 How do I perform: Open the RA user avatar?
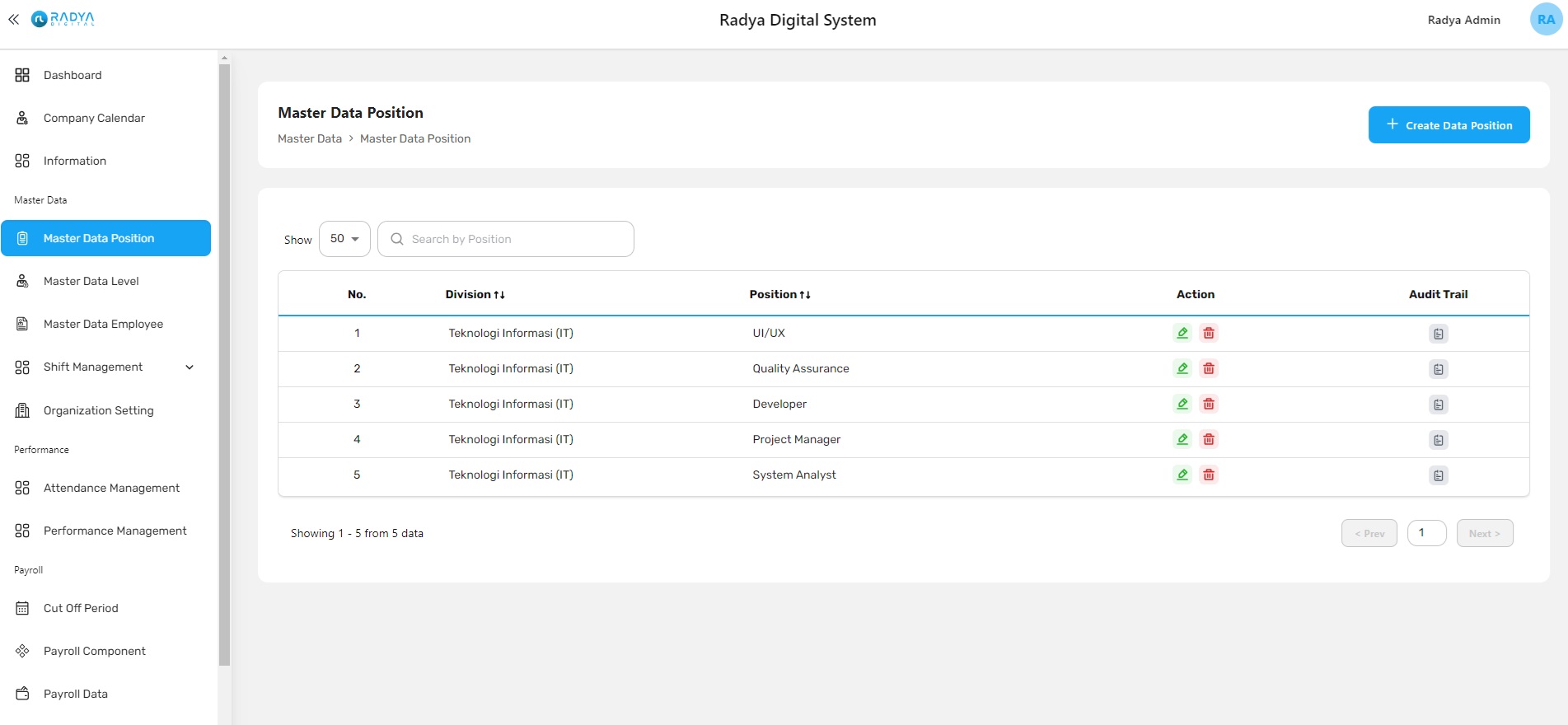click(x=1546, y=20)
